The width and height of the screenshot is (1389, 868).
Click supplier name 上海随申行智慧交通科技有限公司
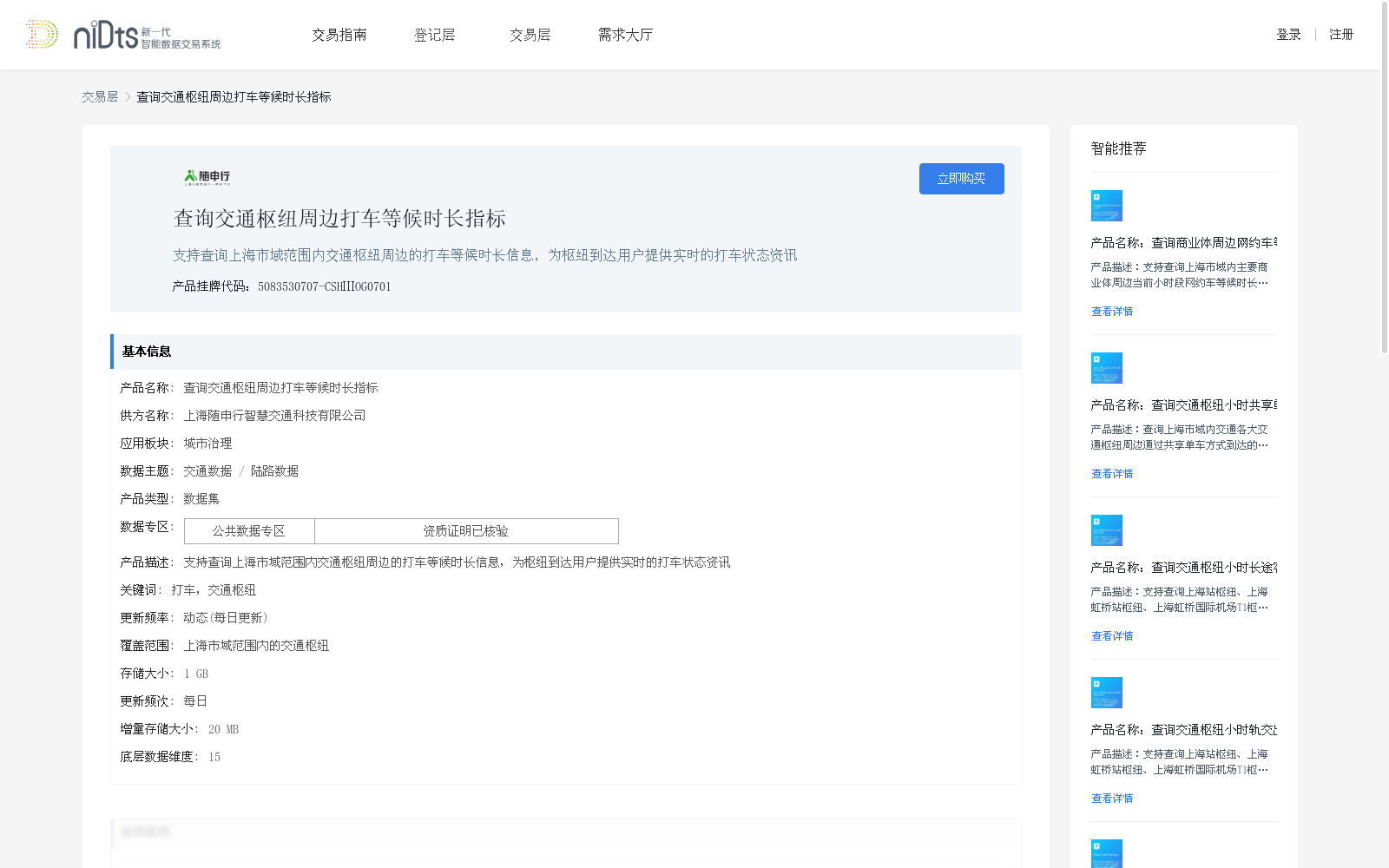click(274, 416)
